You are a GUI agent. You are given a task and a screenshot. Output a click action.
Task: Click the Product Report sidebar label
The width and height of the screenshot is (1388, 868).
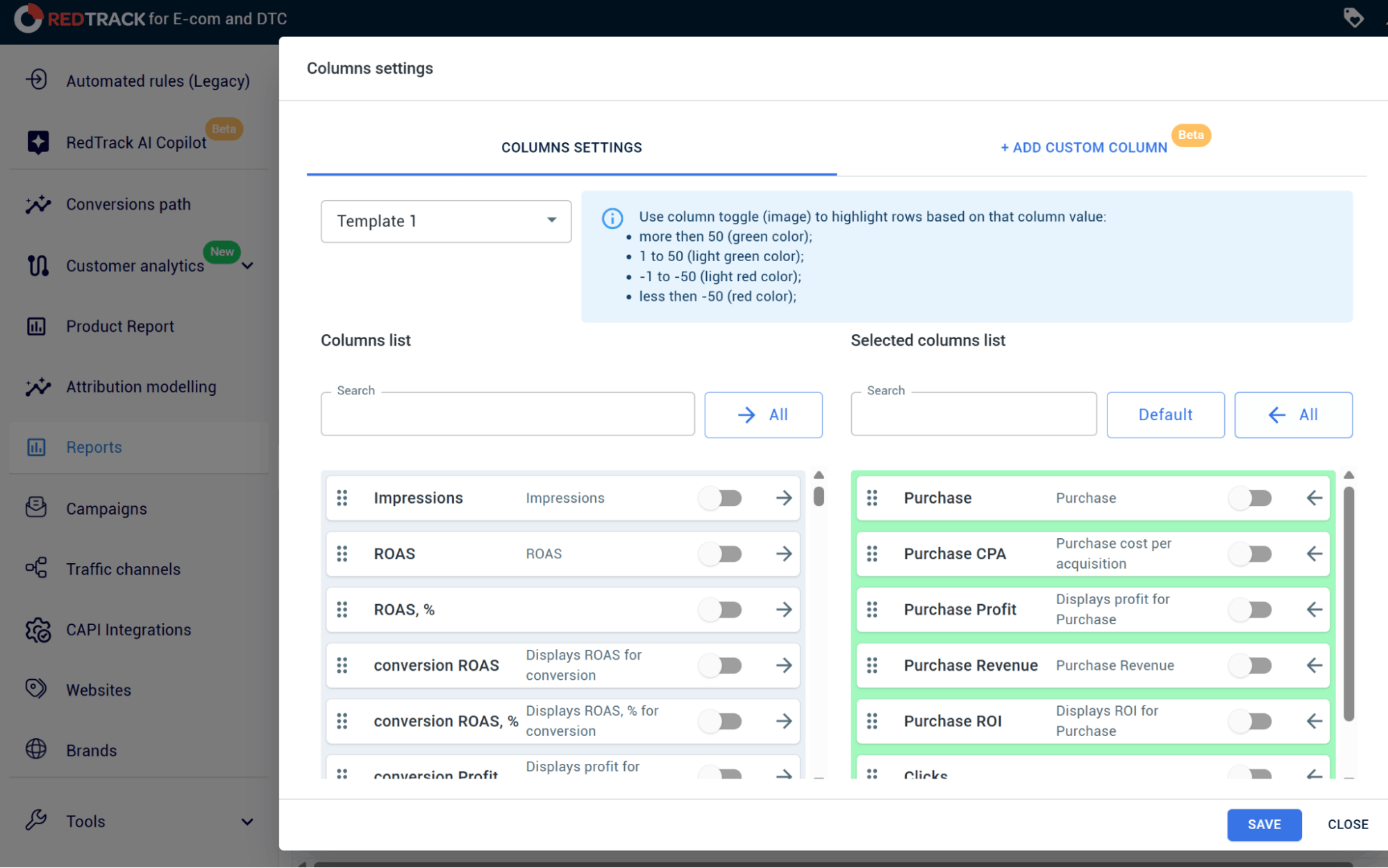(120, 326)
